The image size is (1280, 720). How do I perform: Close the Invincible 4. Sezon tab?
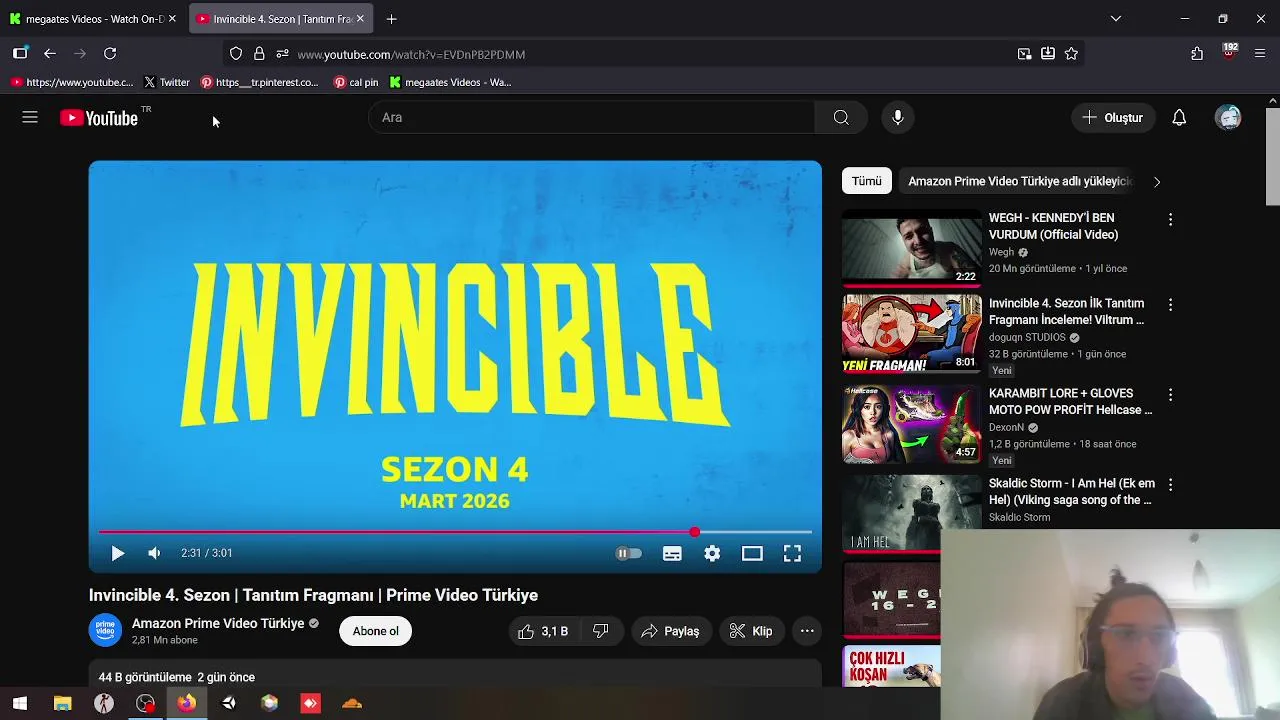361,19
